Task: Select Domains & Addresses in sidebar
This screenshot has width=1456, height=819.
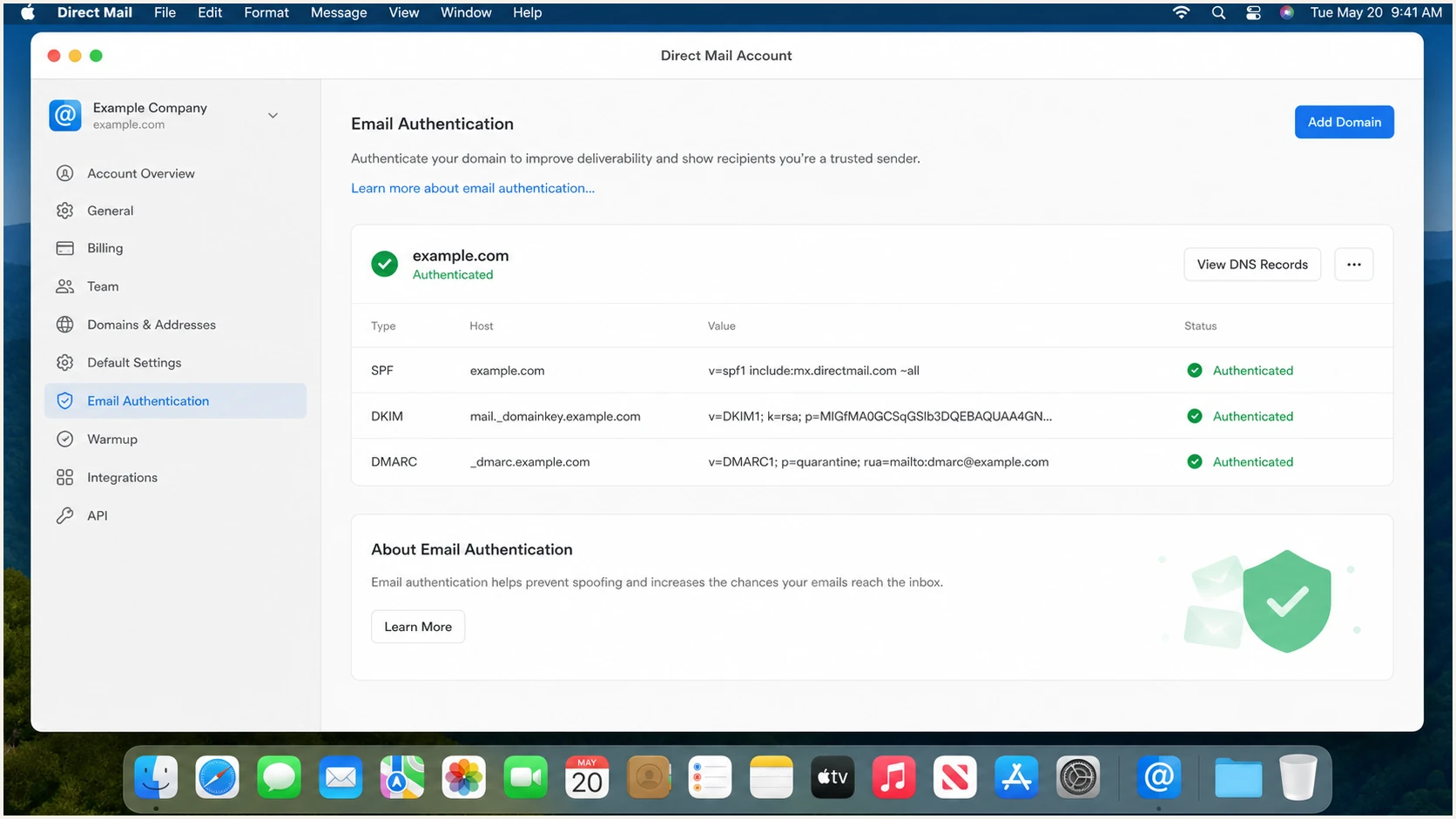Action: [x=175, y=325]
